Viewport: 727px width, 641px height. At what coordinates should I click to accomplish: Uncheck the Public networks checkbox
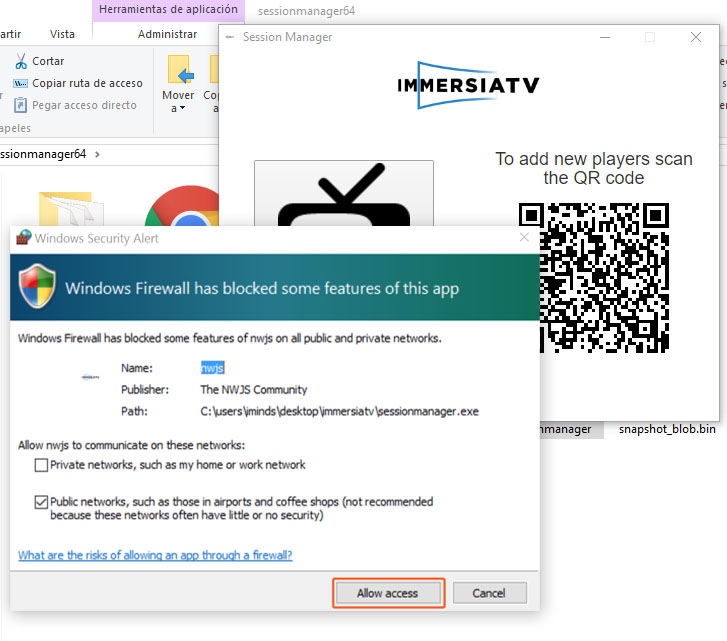click(x=41, y=502)
